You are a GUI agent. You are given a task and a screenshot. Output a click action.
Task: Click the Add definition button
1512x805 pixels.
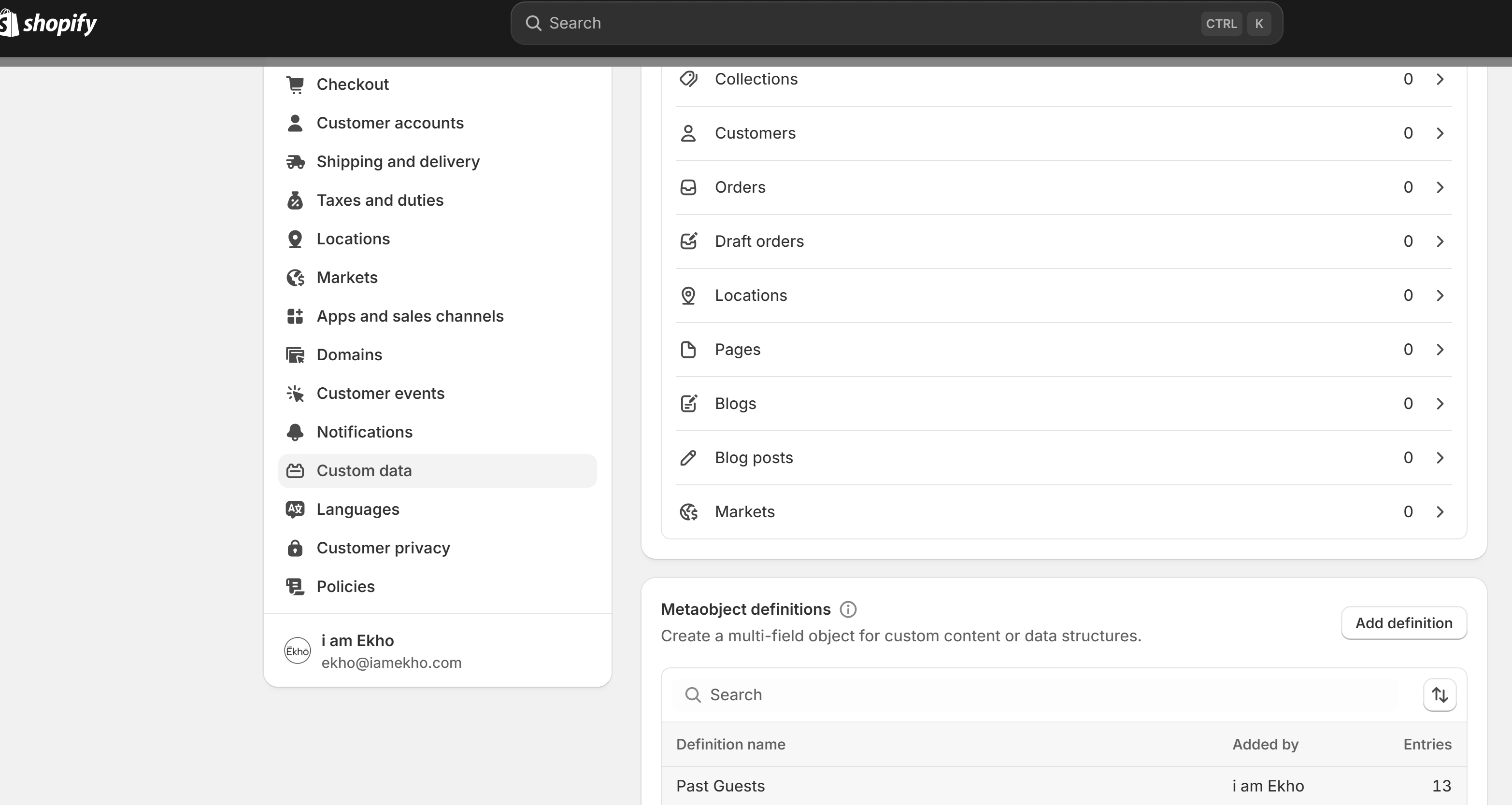[x=1403, y=623]
